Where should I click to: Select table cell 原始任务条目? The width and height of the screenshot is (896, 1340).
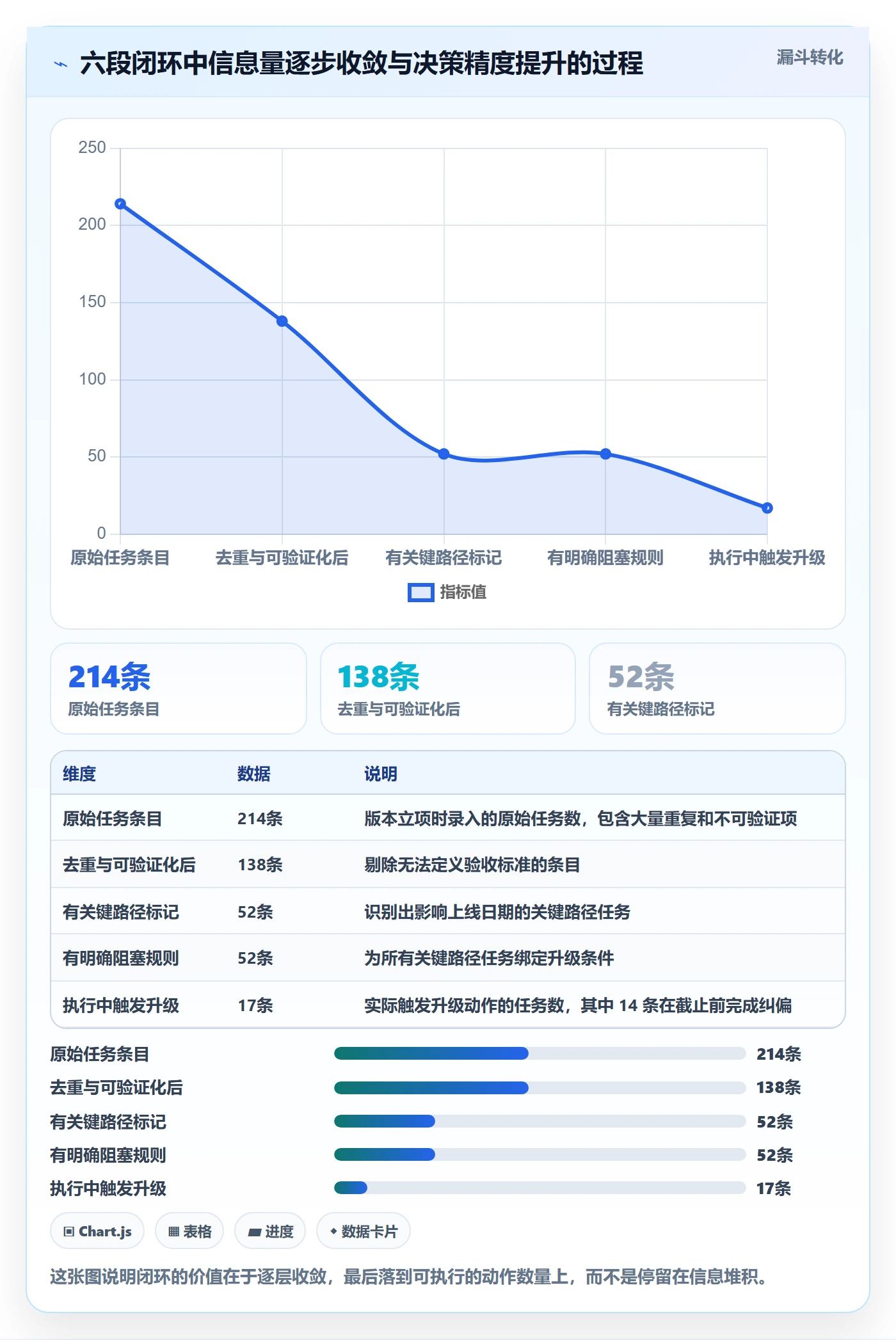pyautogui.click(x=113, y=818)
